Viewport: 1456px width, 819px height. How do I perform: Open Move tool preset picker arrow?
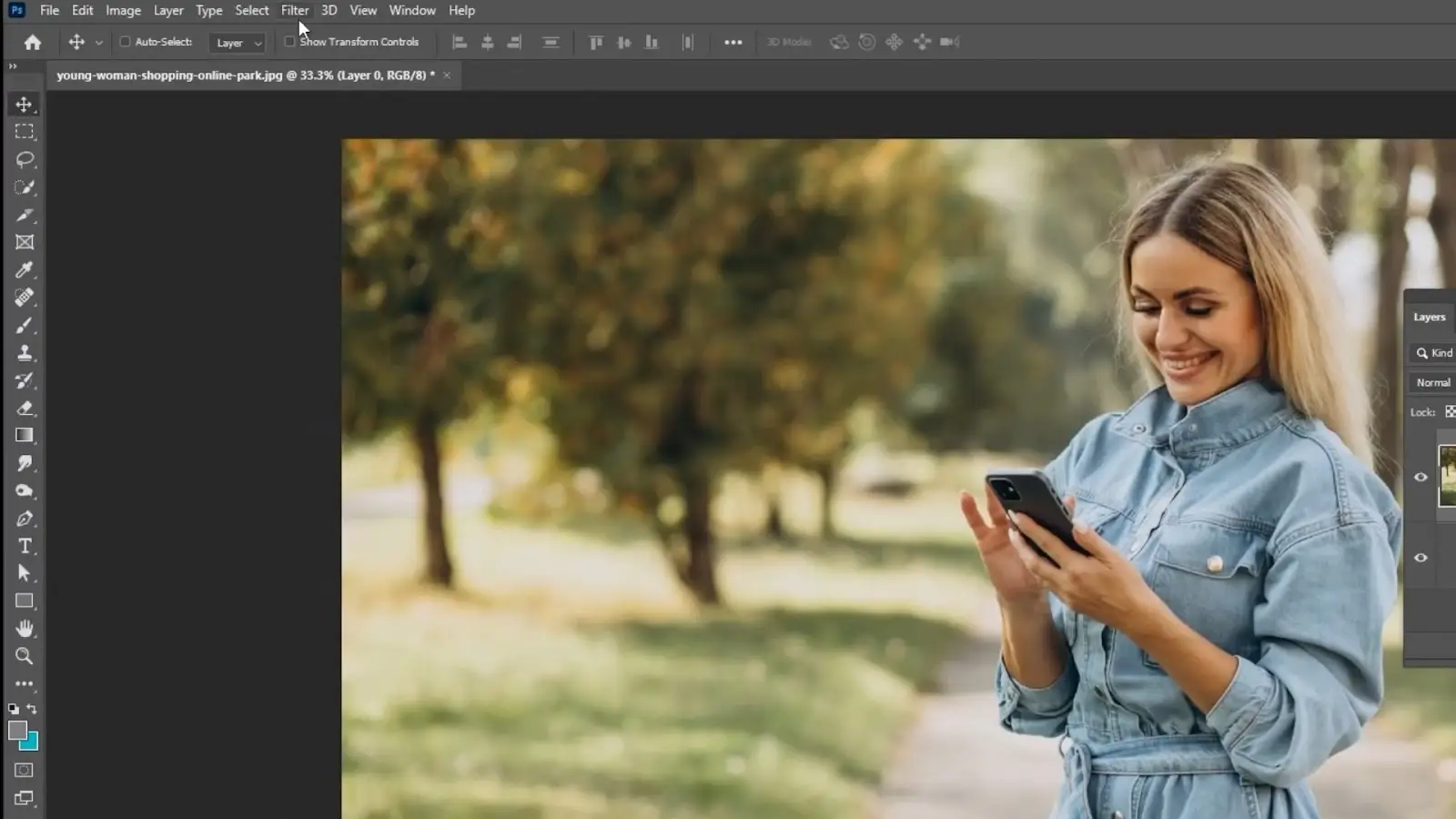99,43
